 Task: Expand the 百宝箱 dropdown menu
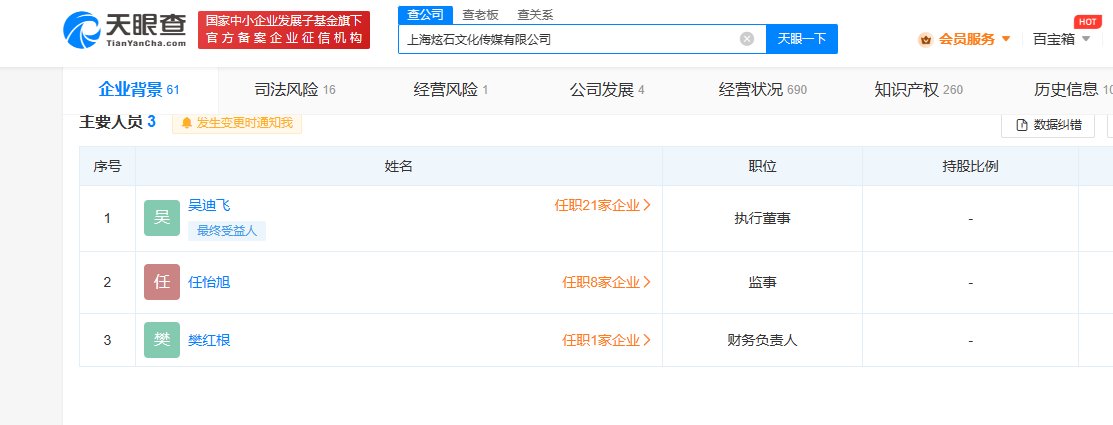pos(1086,39)
